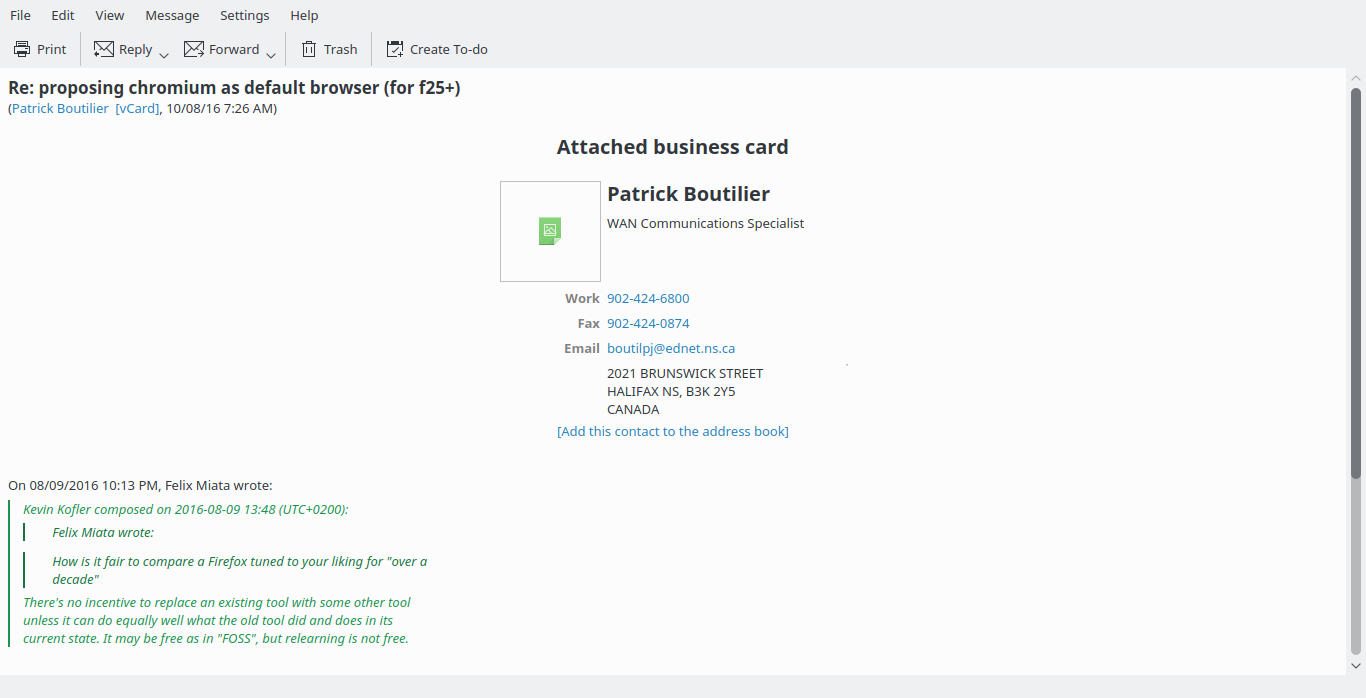This screenshot has width=1366, height=698.
Task: Click '2021 BRUNSWICK STREET' address line
Action: [x=685, y=373]
